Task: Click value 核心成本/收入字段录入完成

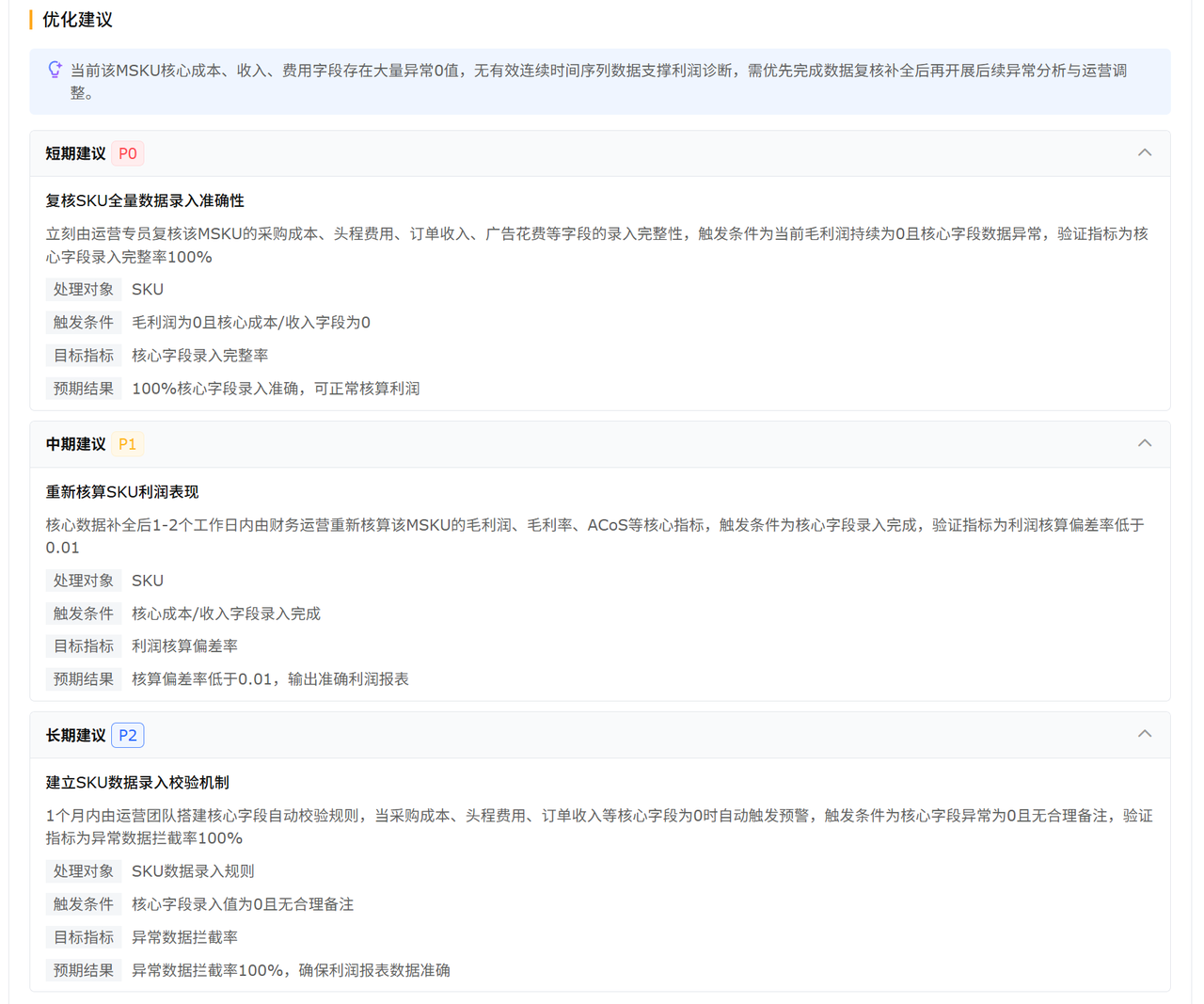Action: pos(226,614)
